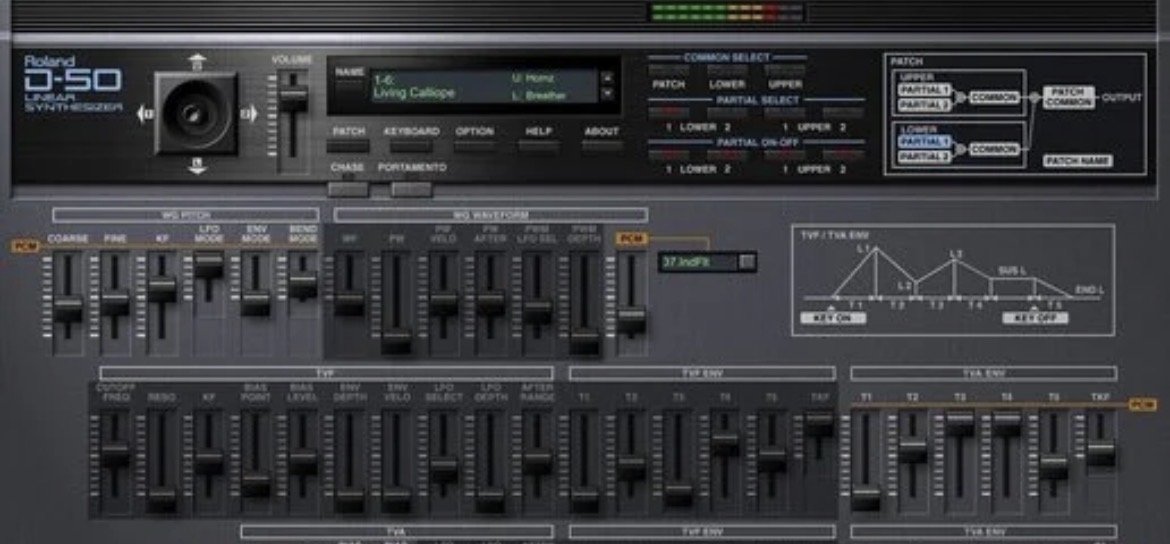Toggle Partial Select Upper 2
The width and height of the screenshot is (1170, 544).
843,113
